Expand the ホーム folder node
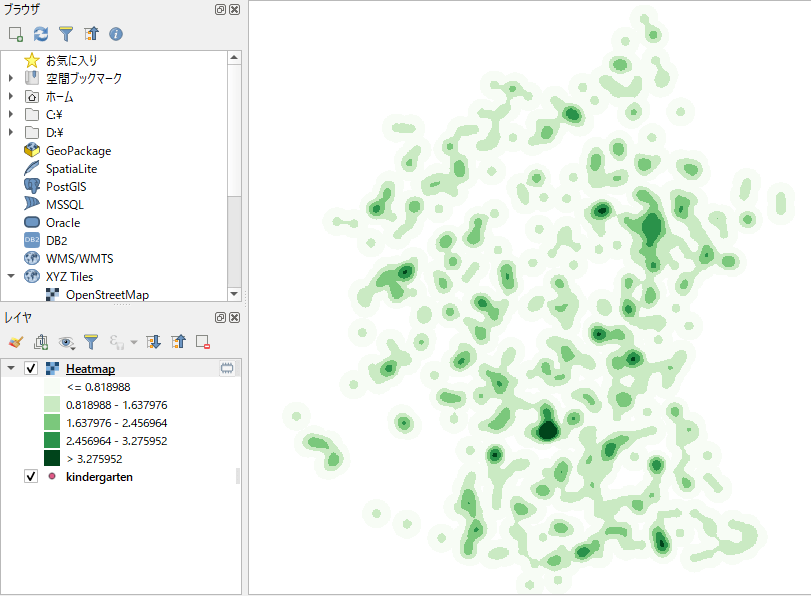This screenshot has height=596, width=811. coord(11,96)
